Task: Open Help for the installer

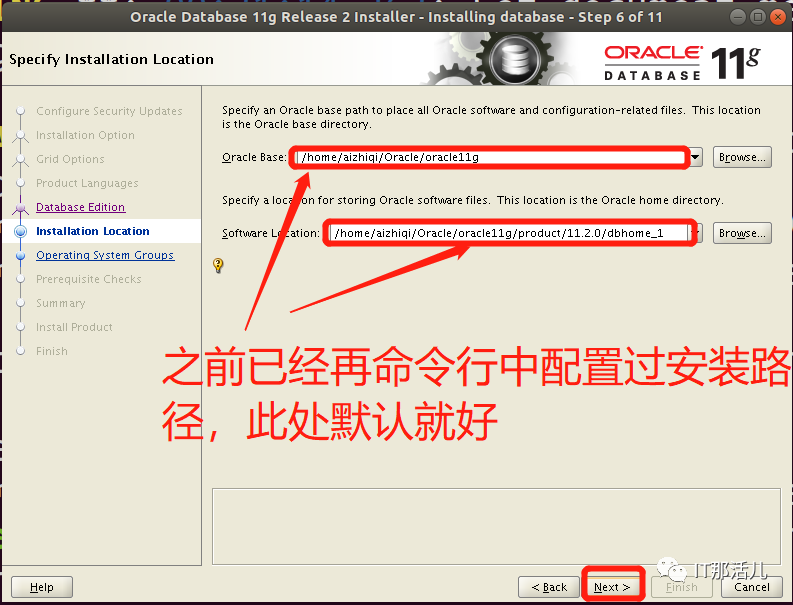Action: [42, 587]
